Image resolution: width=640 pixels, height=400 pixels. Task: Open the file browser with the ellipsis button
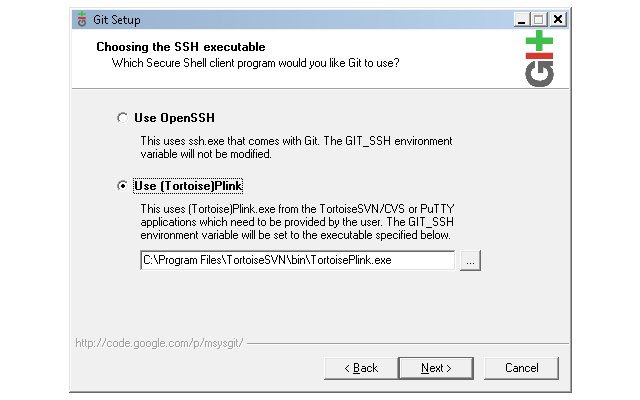[470, 260]
